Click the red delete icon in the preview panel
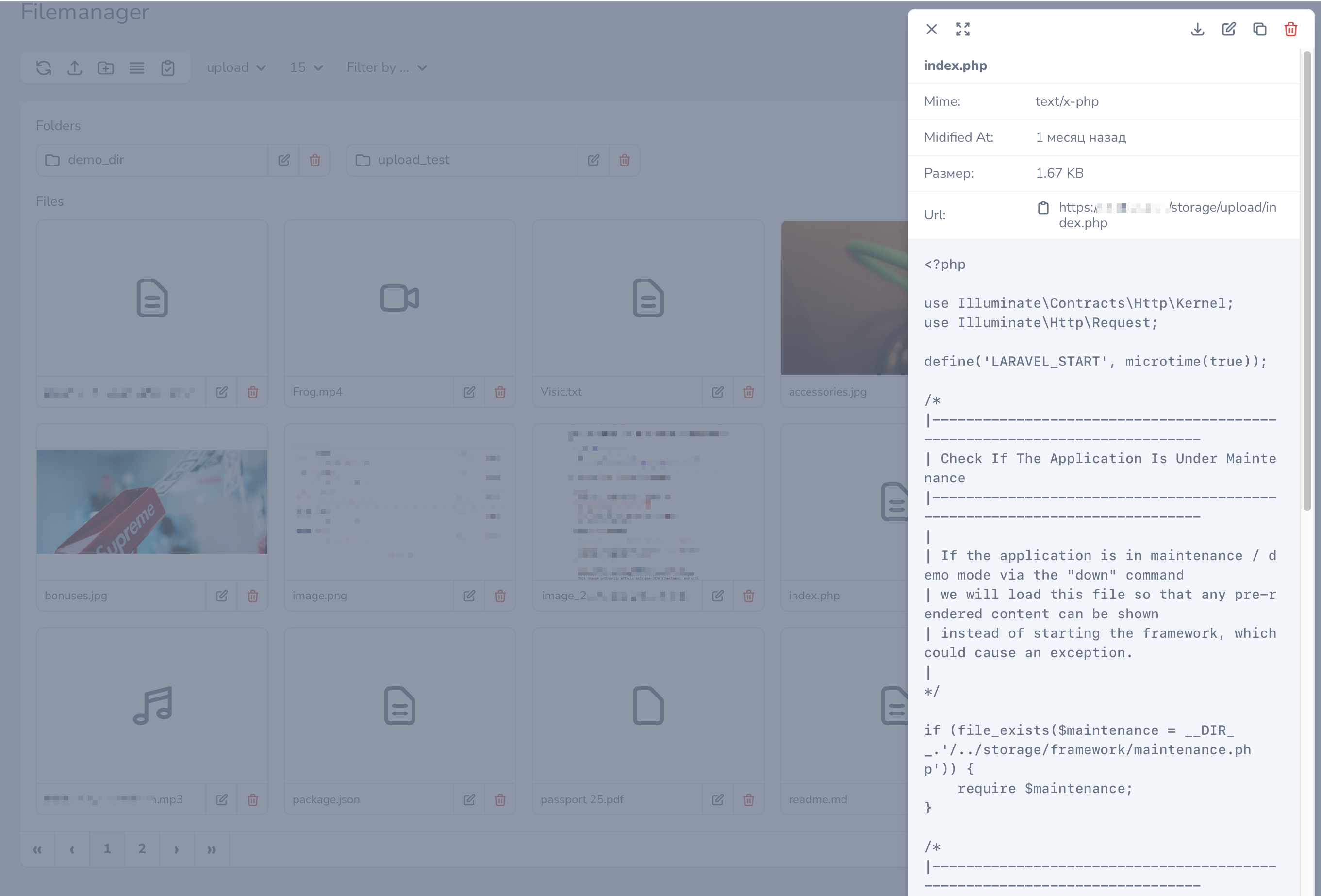Screen dimensions: 1321x896 1290,29
